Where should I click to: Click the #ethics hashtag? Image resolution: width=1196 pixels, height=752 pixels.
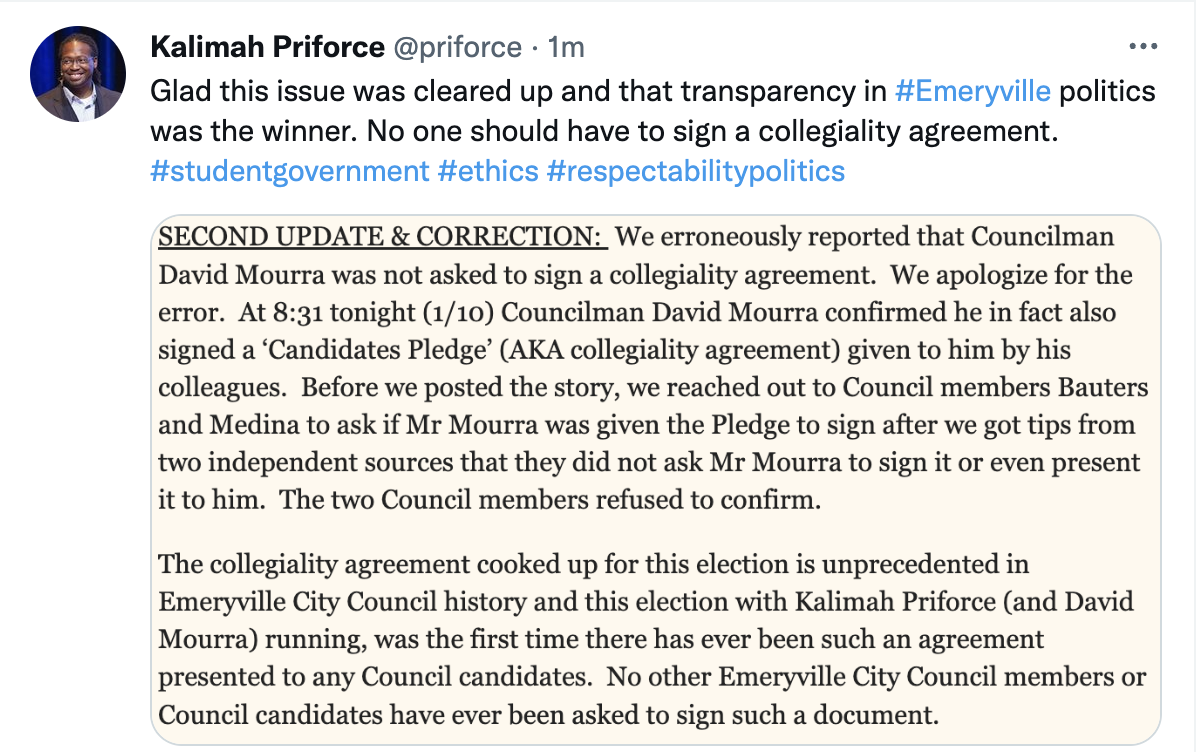pyautogui.click(x=488, y=171)
